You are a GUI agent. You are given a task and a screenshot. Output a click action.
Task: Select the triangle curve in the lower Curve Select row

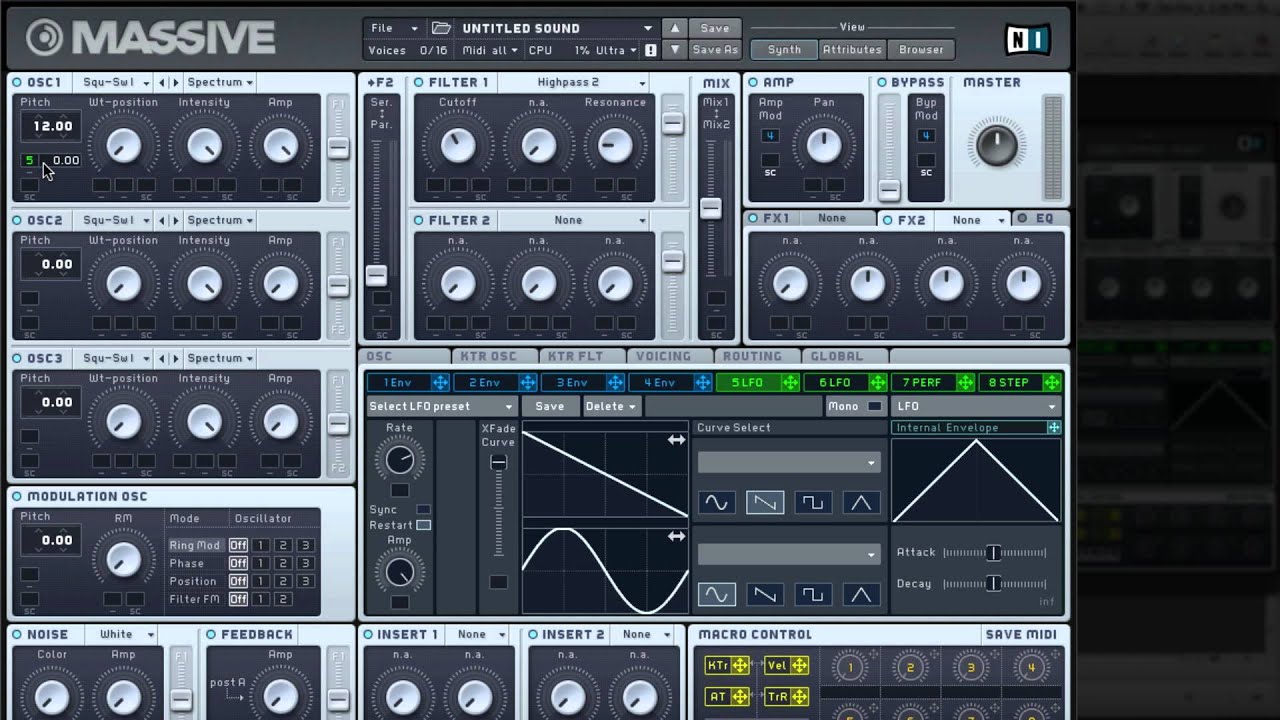861,595
